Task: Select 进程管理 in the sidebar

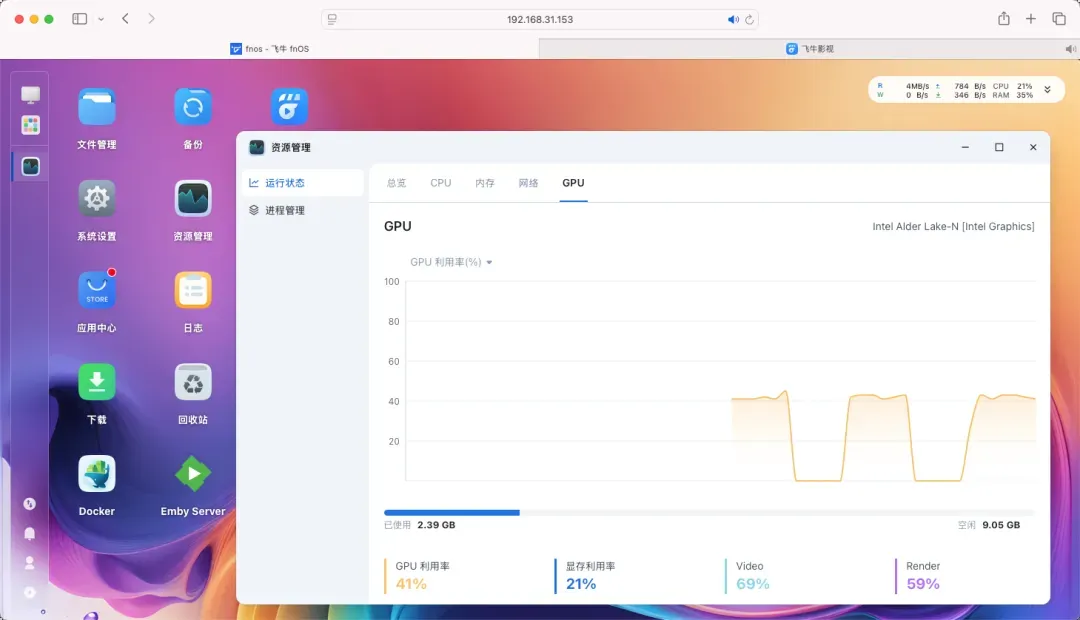Action: [x=284, y=211]
